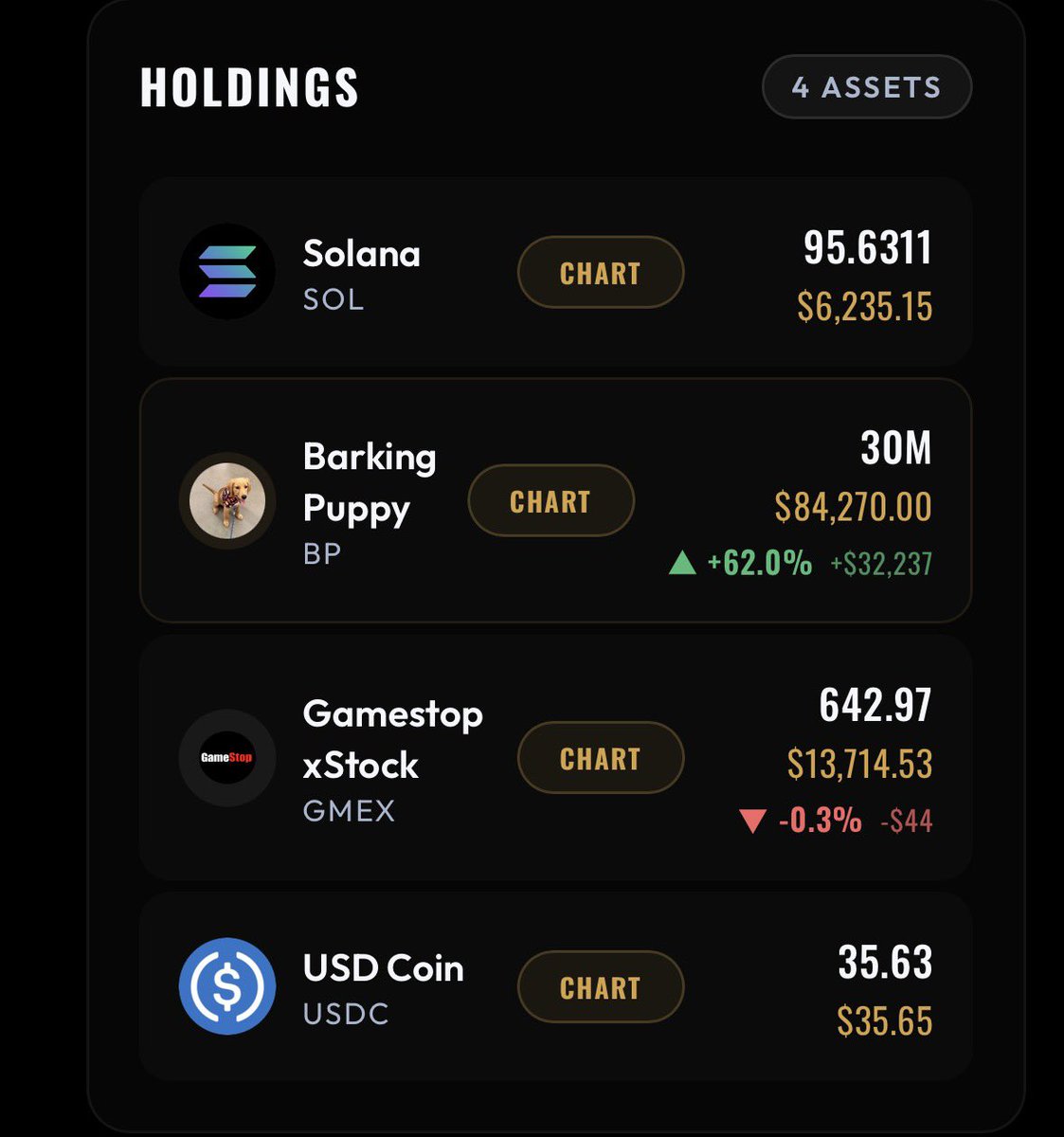The width and height of the screenshot is (1064, 1137).
Task: Open the Barking Puppy chart
Action: [x=550, y=501]
